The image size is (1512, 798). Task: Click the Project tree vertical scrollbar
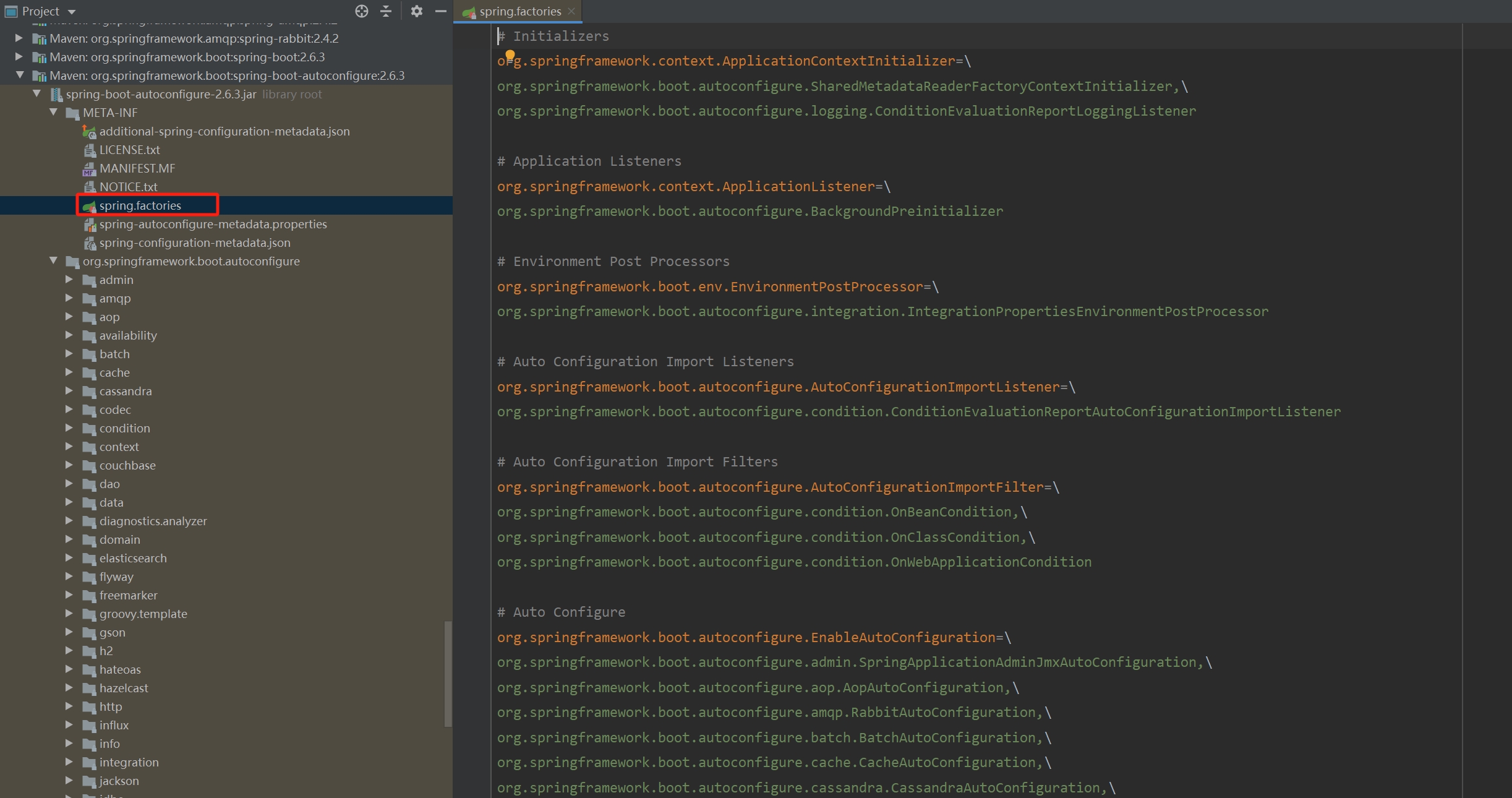(x=448, y=673)
